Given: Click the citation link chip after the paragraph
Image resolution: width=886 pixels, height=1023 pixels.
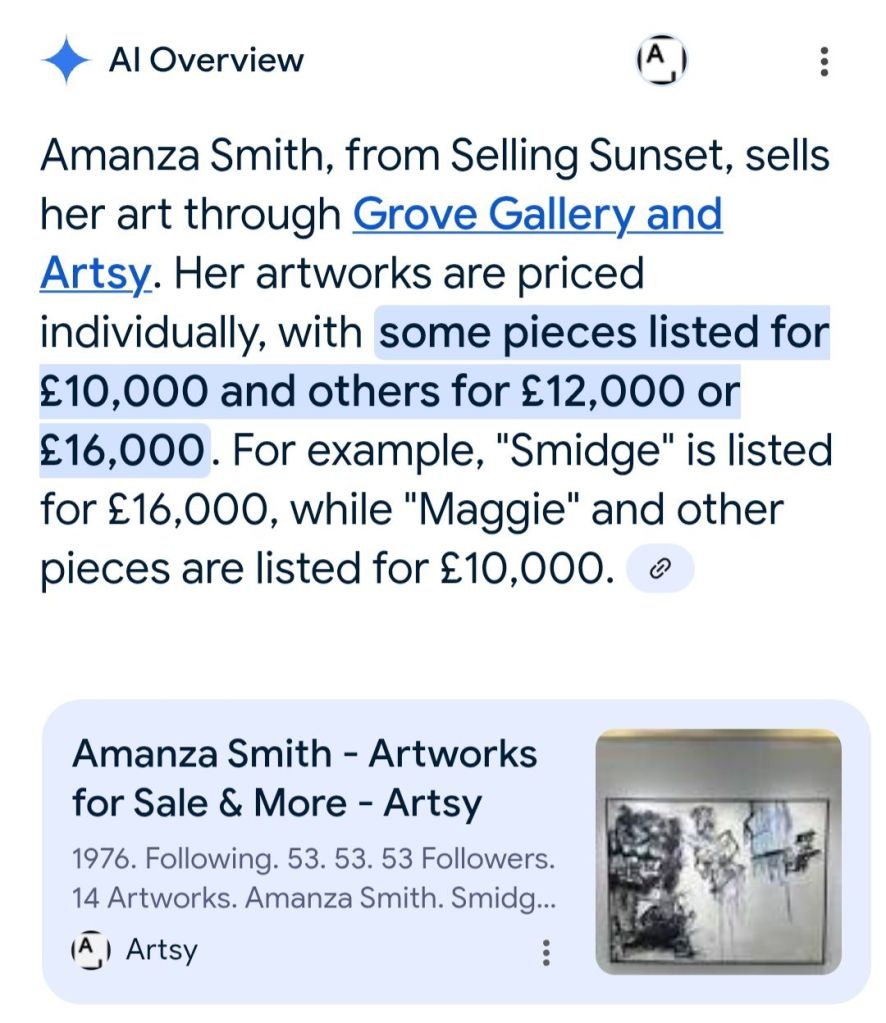Looking at the screenshot, I should point(659,569).
